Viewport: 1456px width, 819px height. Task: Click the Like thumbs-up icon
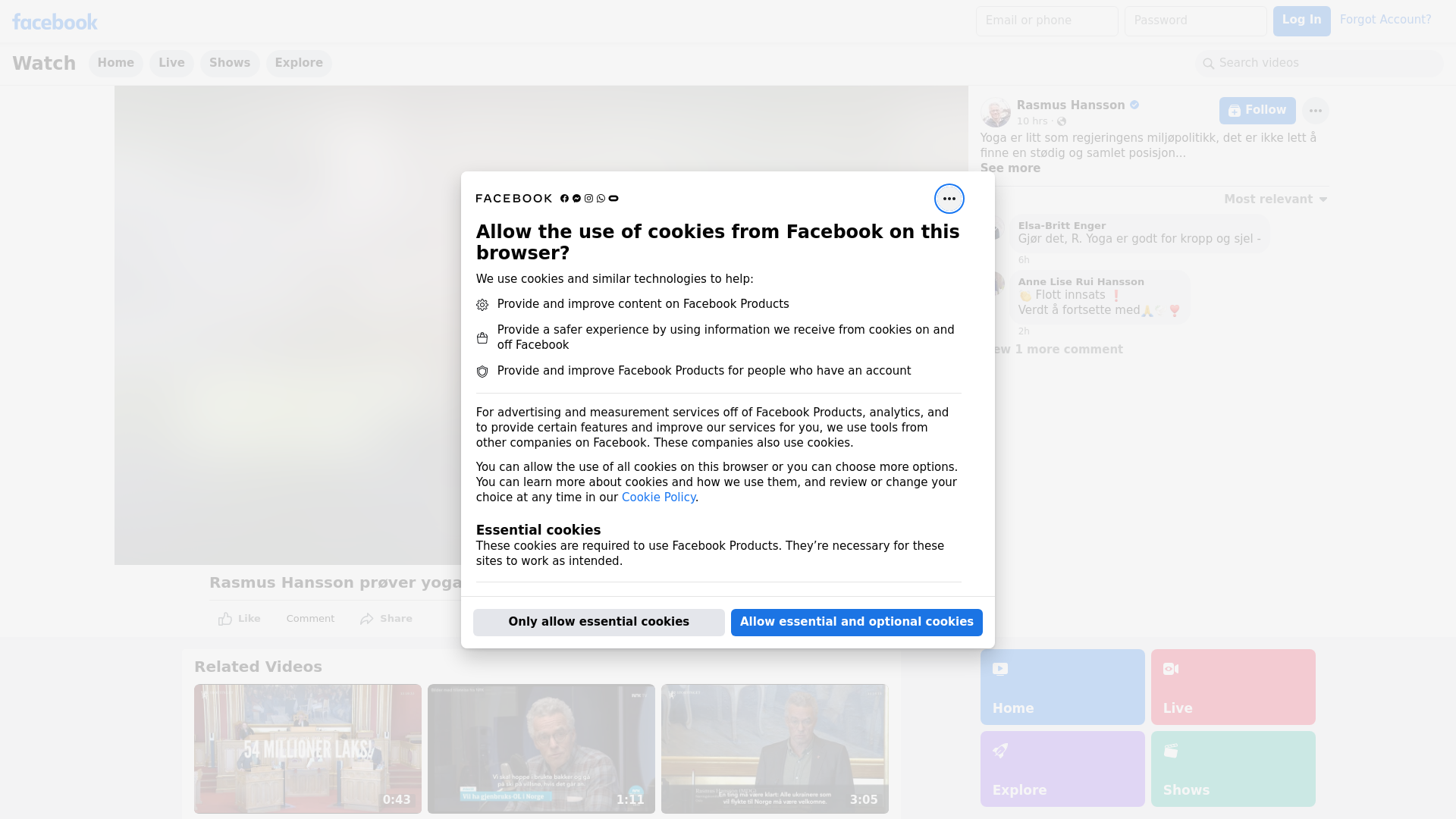(x=225, y=619)
